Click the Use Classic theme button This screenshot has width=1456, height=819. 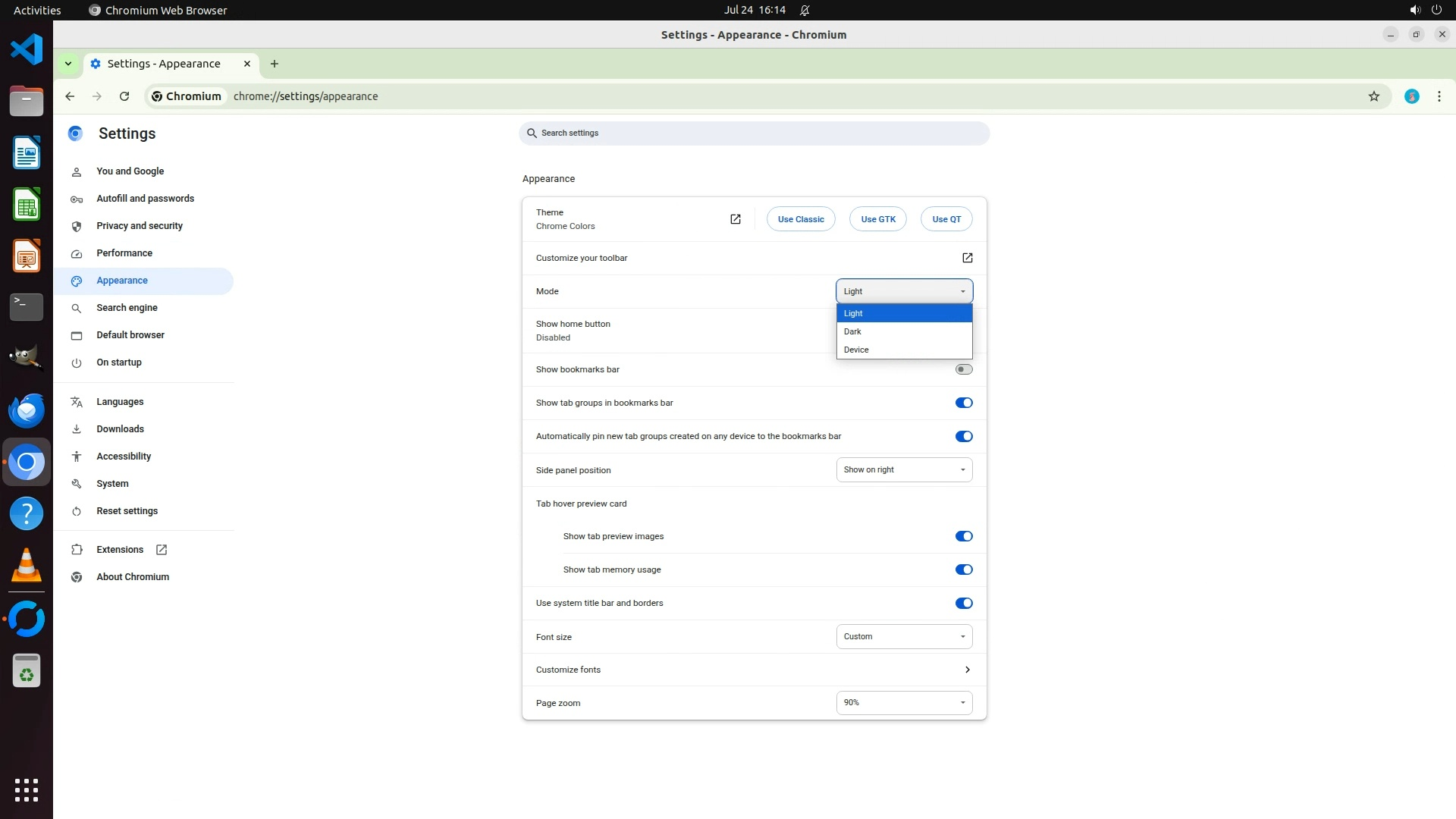pyautogui.click(x=800, y=219)
